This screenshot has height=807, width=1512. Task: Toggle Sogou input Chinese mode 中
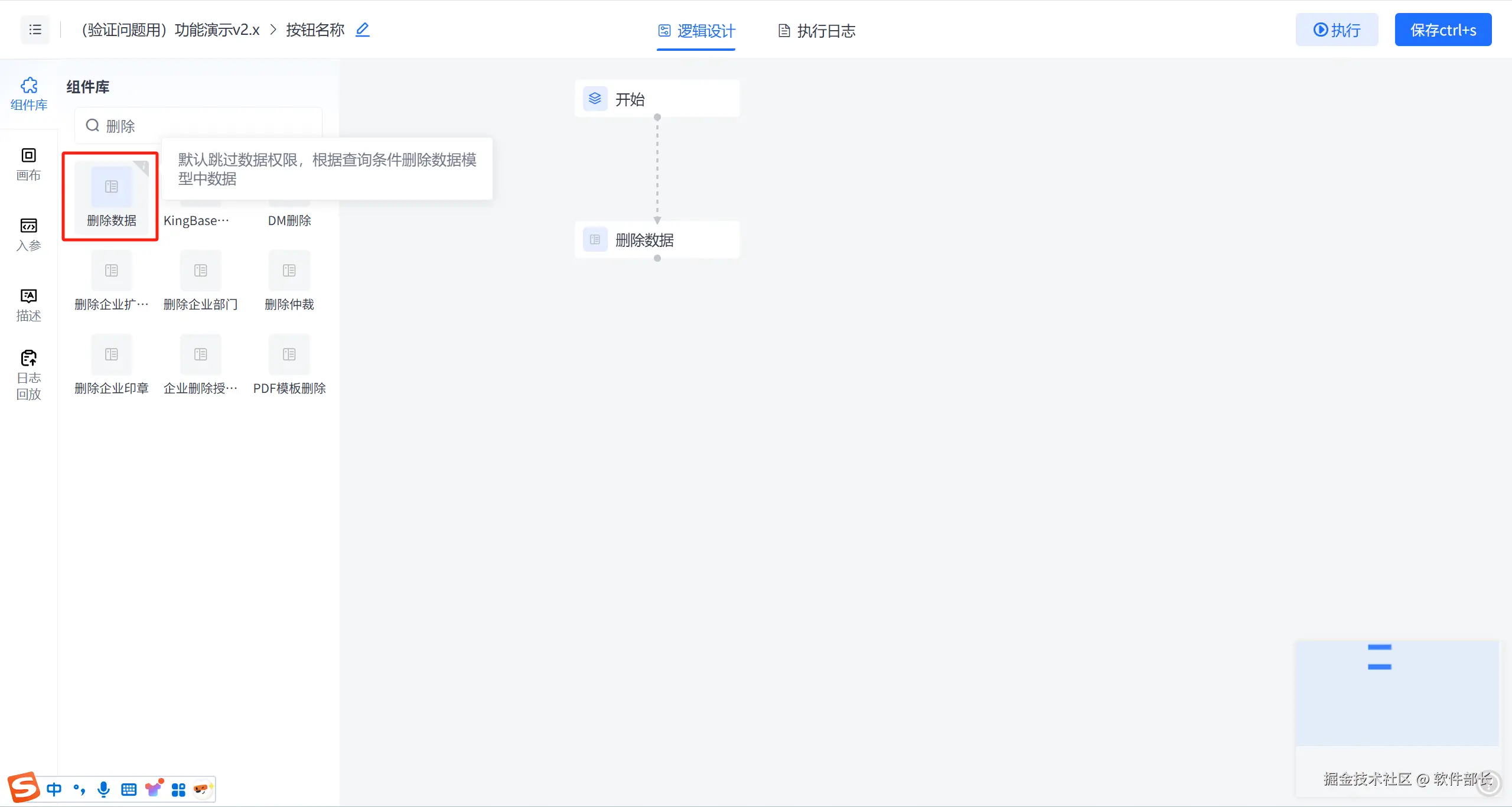pyautogui.click(x=54, y=789)
